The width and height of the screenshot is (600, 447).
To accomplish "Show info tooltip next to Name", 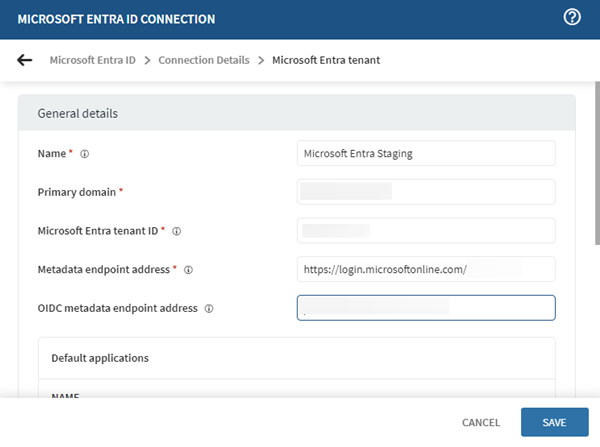I will 85,154.
